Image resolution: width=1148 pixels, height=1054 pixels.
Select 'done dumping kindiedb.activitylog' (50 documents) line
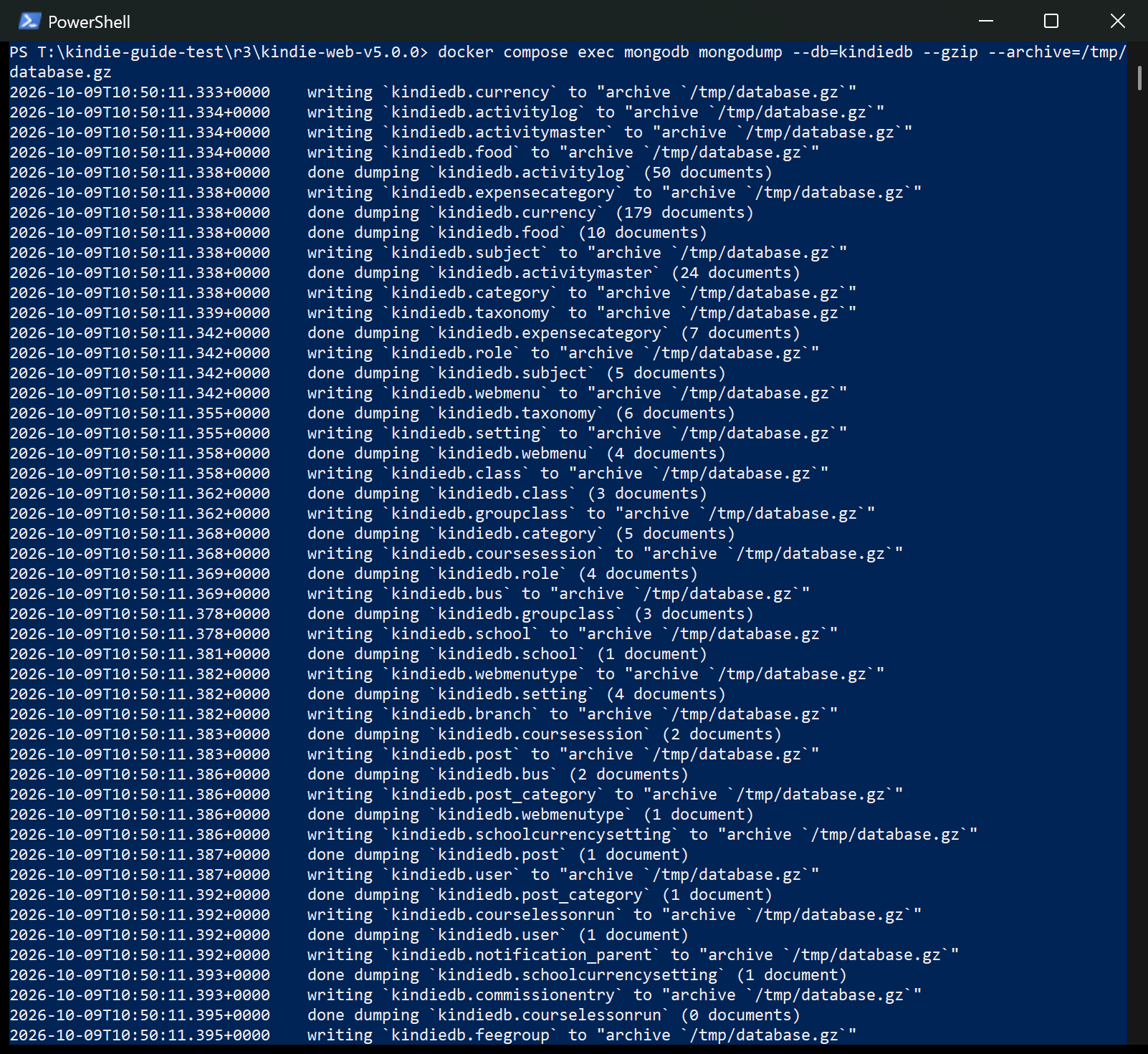tap(391, 173)
